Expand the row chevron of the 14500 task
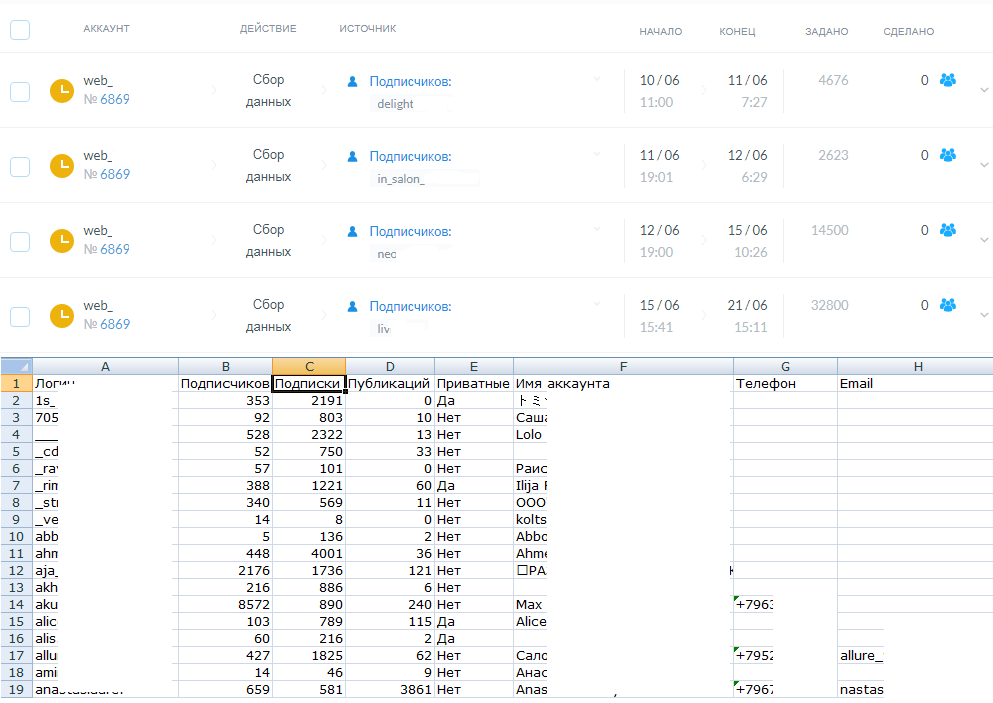This screenshot has width=993, height=703. (x=984, y=239)
